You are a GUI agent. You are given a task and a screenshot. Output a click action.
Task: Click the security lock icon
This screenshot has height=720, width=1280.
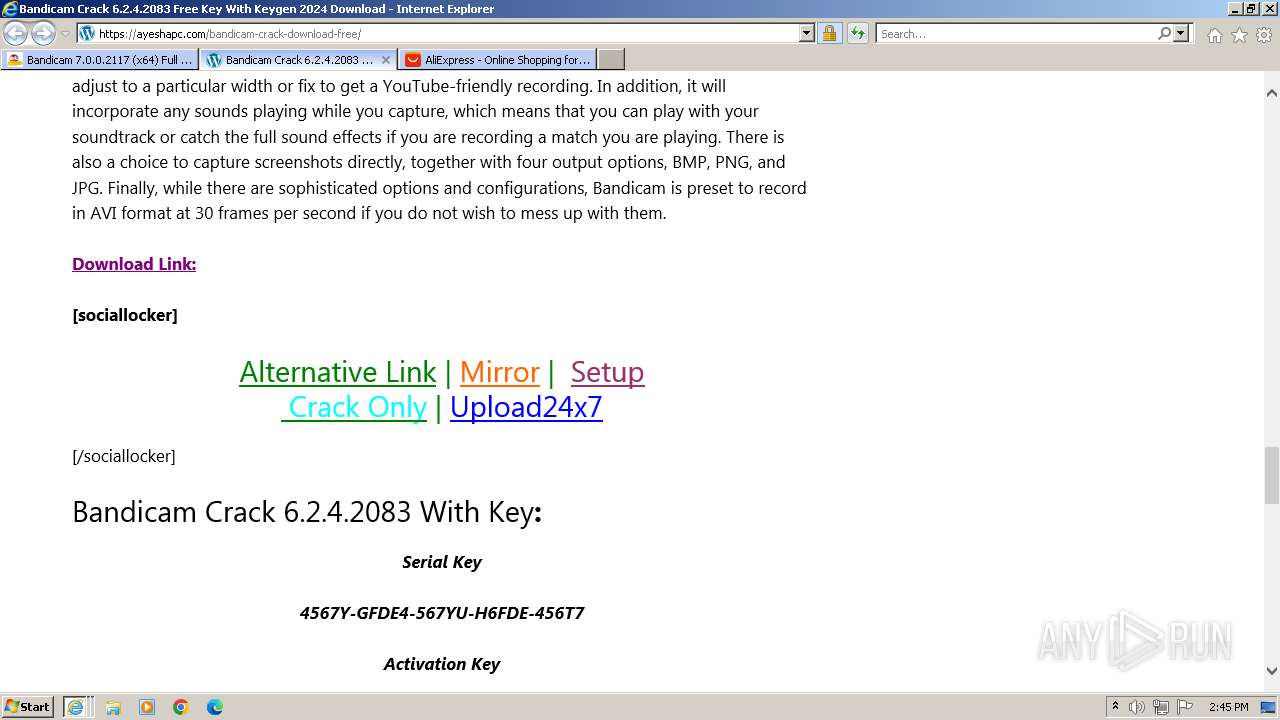click(829, 33)
